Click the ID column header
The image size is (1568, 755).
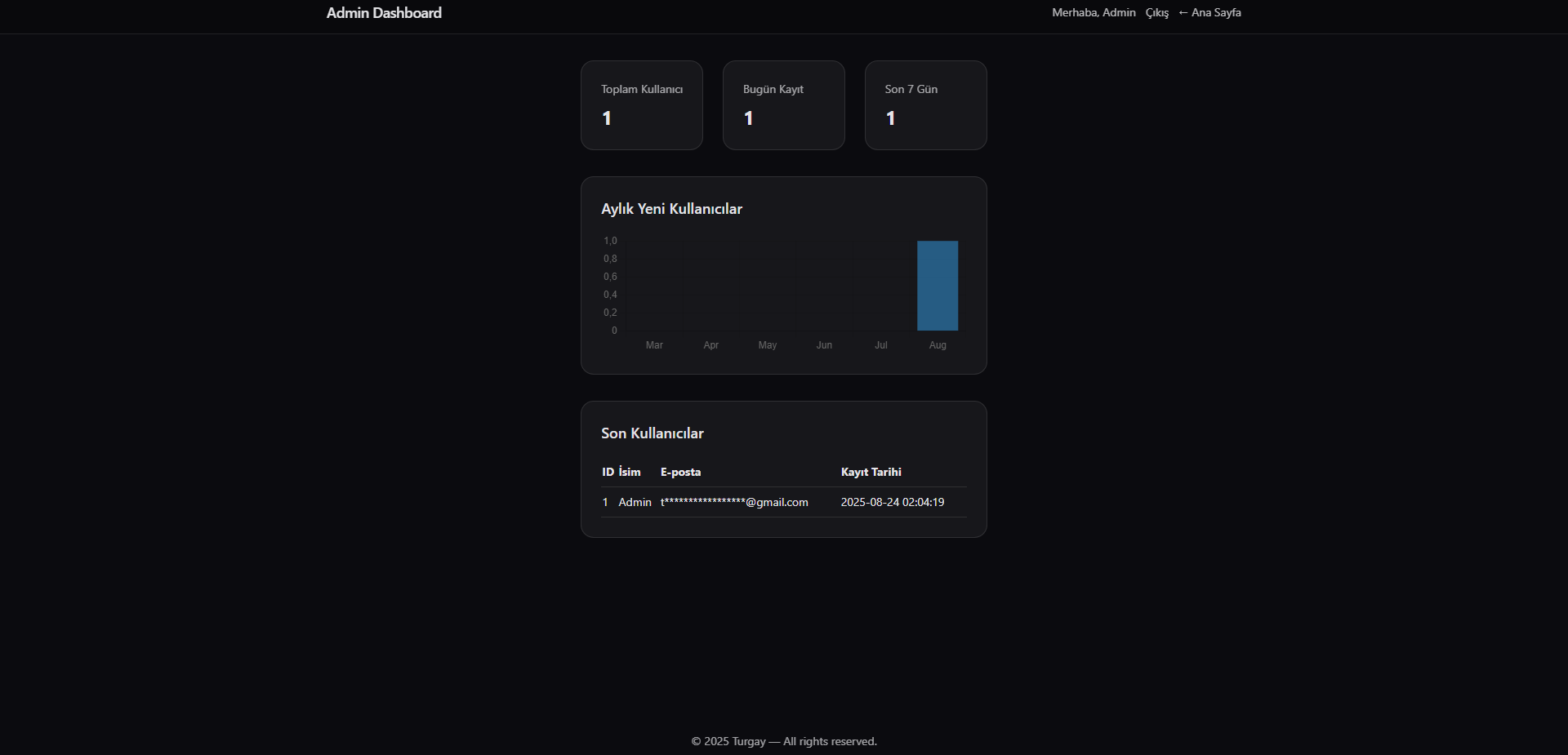click(x=608, y=473)
